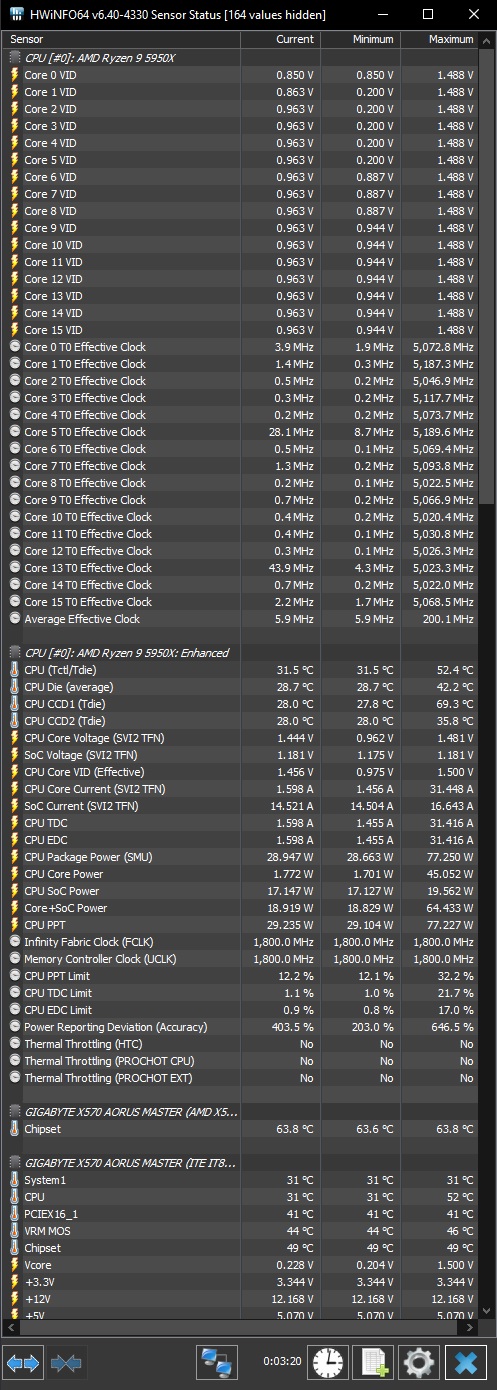Click the Current column header
The width and height of the screenshot is (497, 1390).
[x=281, y=39]
